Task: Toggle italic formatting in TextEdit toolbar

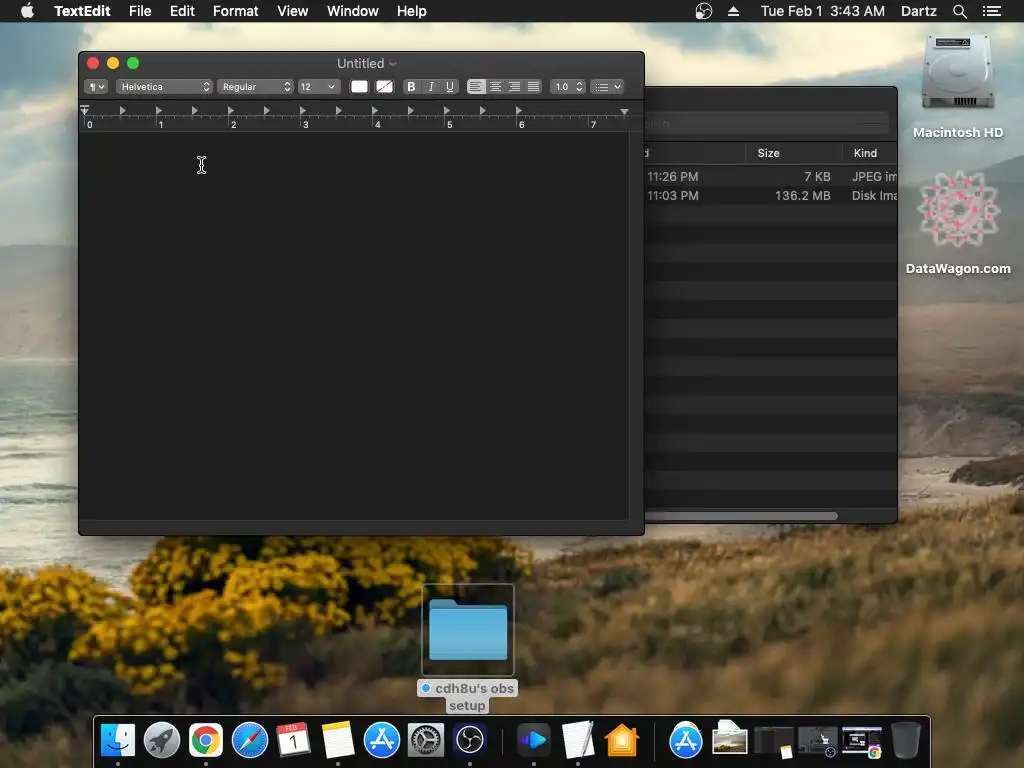Action: coord(431,87)
